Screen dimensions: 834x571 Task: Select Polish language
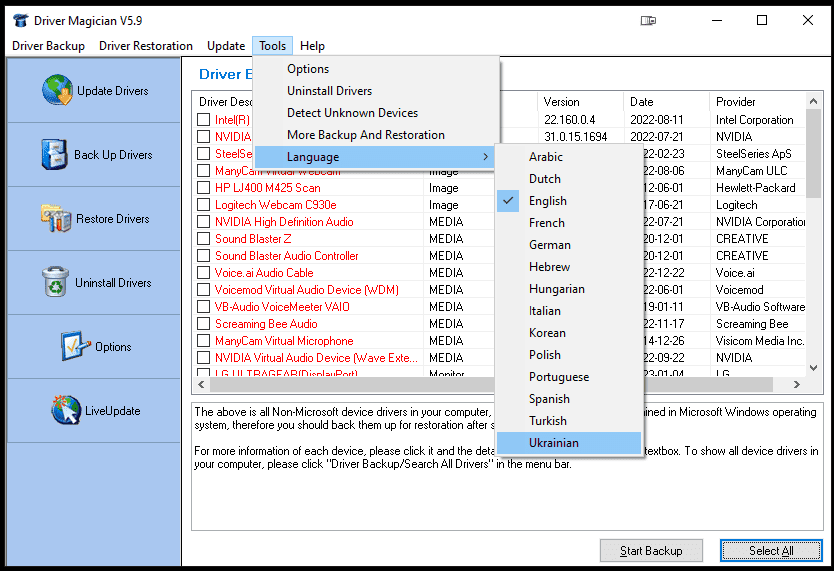point(569,355)
